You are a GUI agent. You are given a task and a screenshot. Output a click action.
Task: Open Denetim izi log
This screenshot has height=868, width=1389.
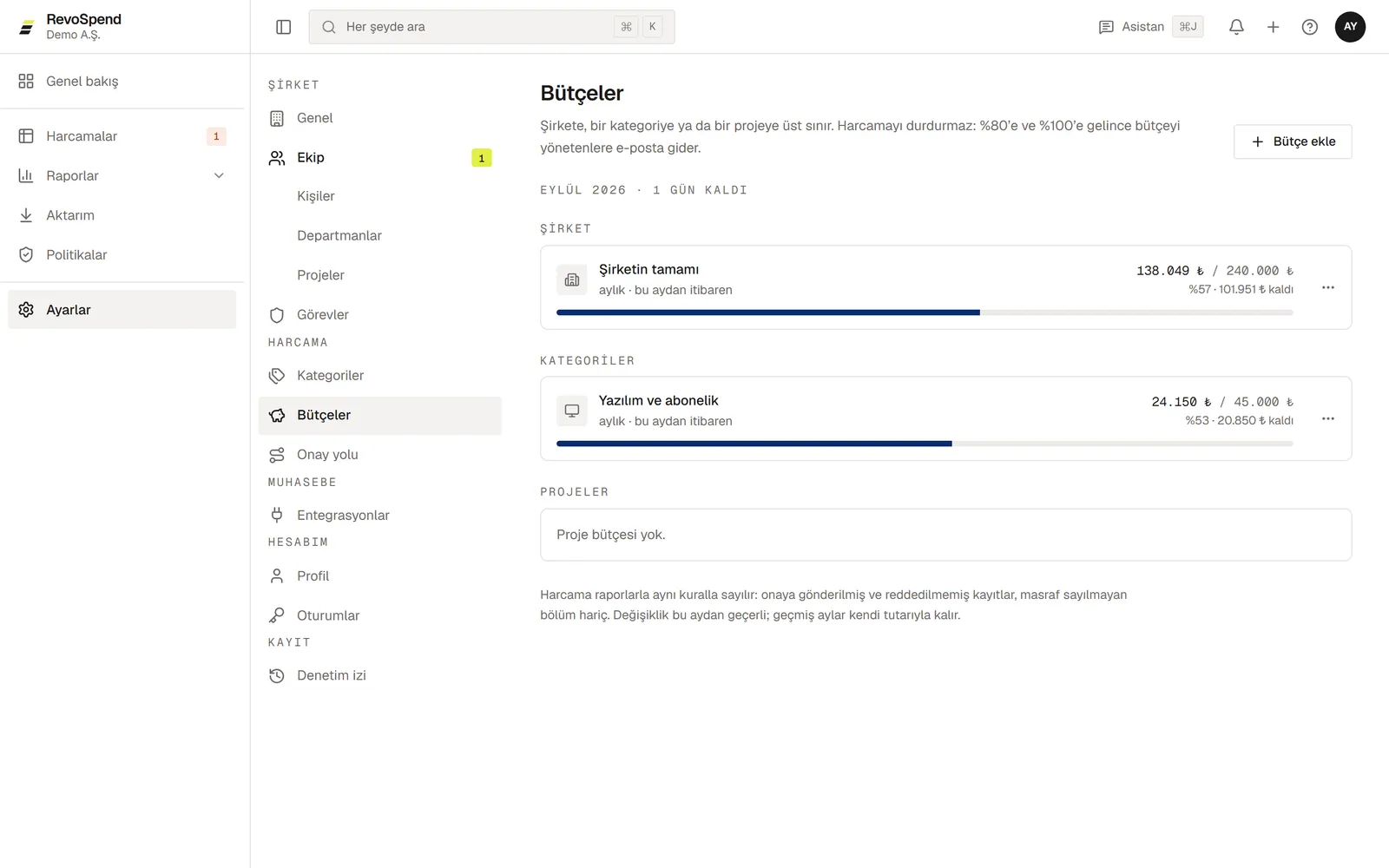tap(380, 675)
